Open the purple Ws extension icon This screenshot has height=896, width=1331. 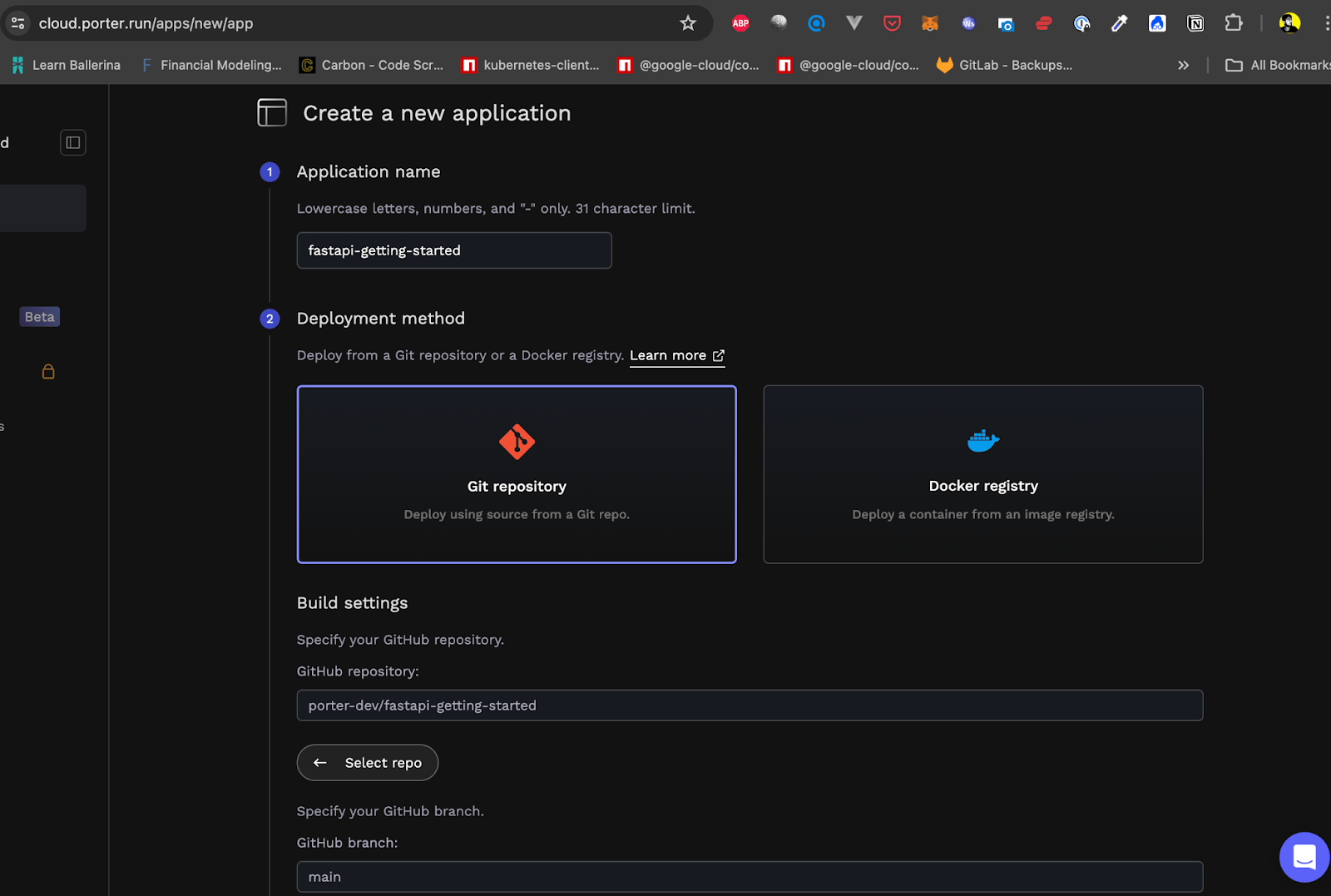(968, 23)
